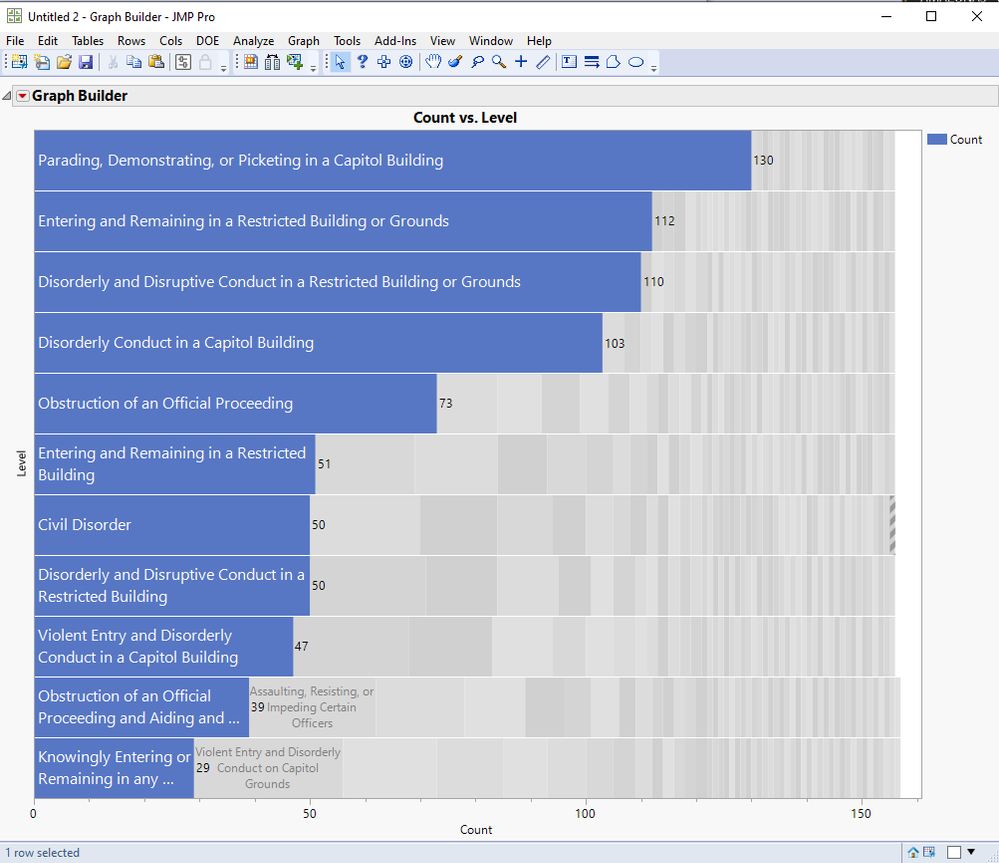The image size is (999, 863).
Task: Click the Cut scissors icon
Action: pyautogui.click(x=113, y=62)
